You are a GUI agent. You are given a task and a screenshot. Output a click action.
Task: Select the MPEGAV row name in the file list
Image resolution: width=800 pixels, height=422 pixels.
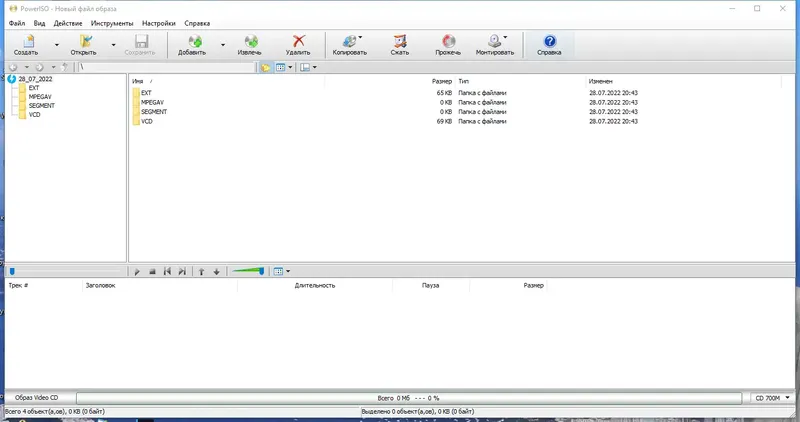[x=152, y=103]
